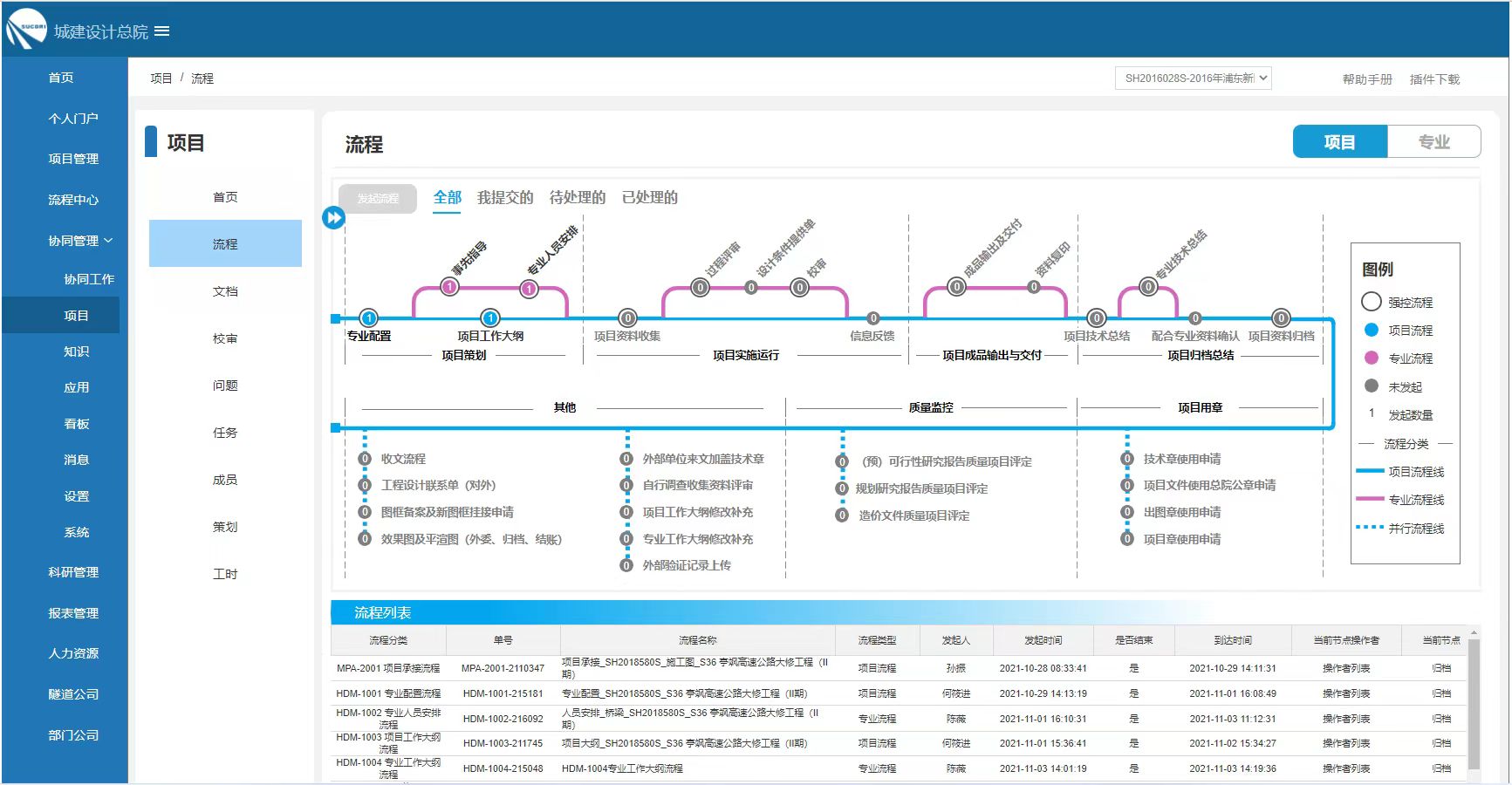Select the 已处理的 tab
The image size is (1512, 785).
[x=650, y=197]
